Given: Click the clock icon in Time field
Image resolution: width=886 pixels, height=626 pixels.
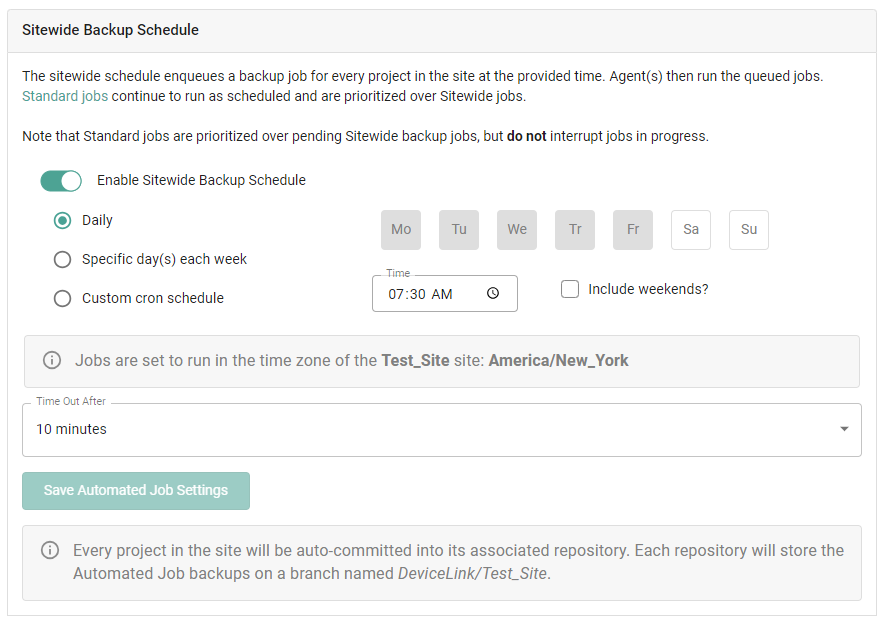Looking at the screenshot, I should [x=493, y=294].
